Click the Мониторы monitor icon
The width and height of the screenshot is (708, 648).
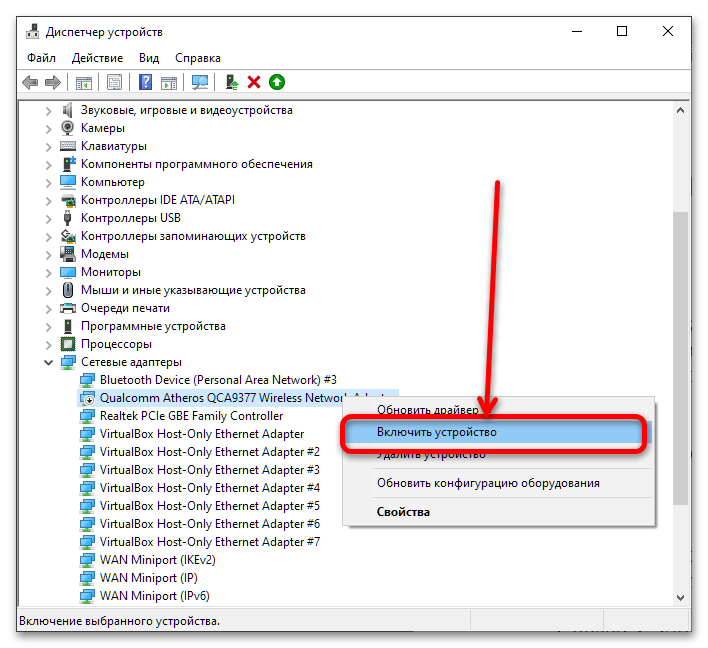68,272
